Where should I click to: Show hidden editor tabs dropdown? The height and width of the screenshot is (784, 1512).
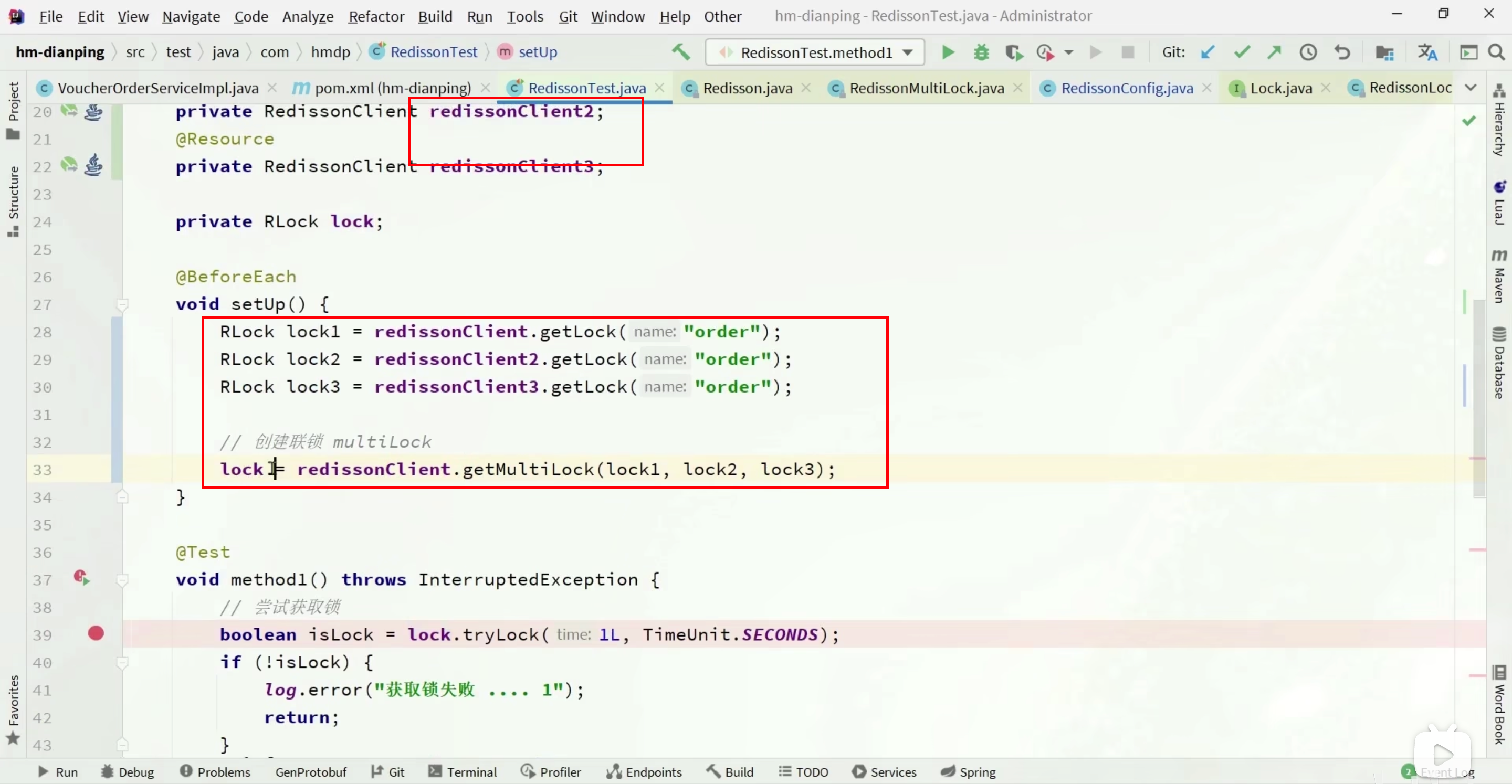pyautogui.click(x=1471, y=88)
